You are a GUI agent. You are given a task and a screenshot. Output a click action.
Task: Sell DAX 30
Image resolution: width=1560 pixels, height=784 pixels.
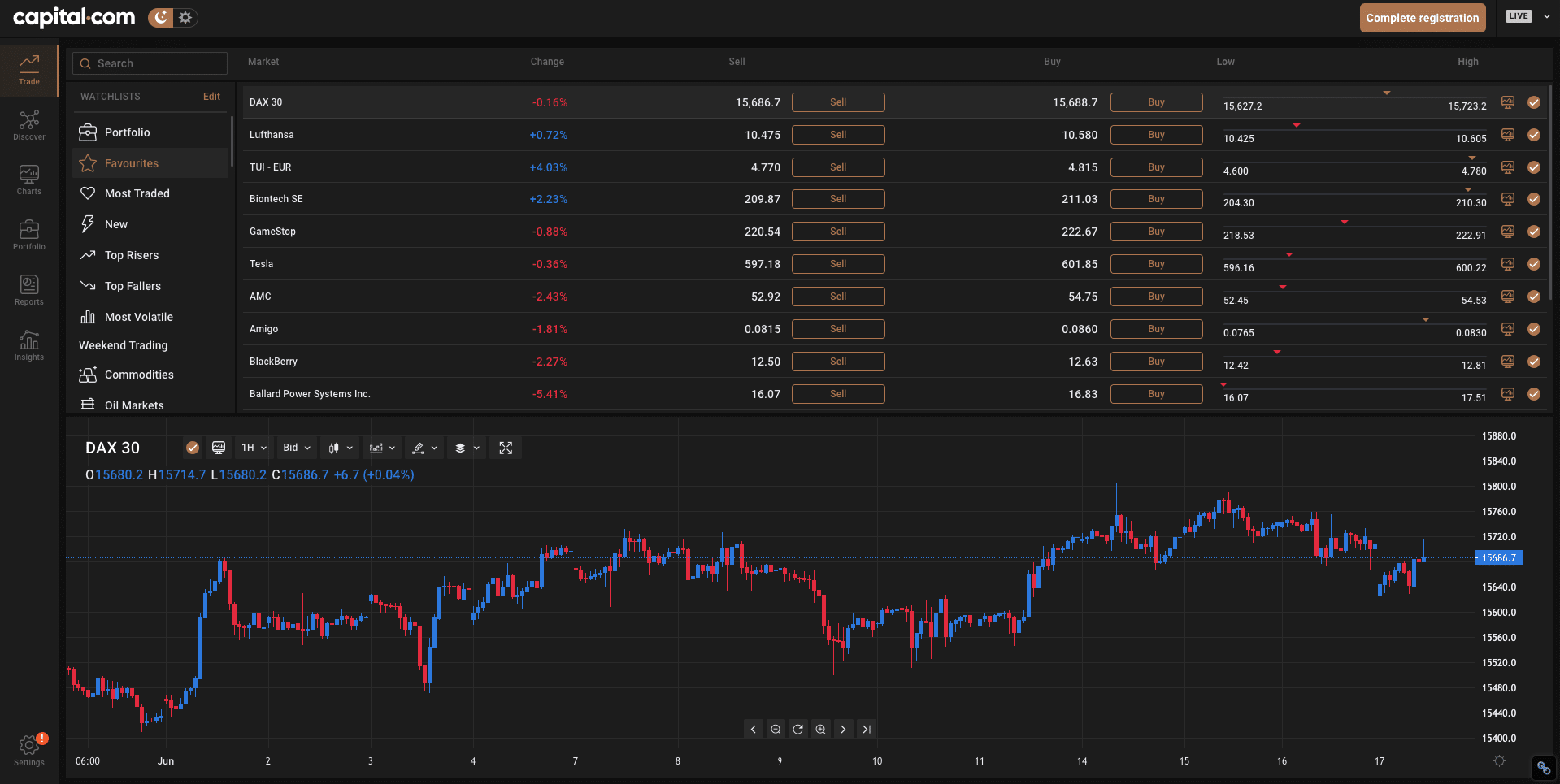838,102
